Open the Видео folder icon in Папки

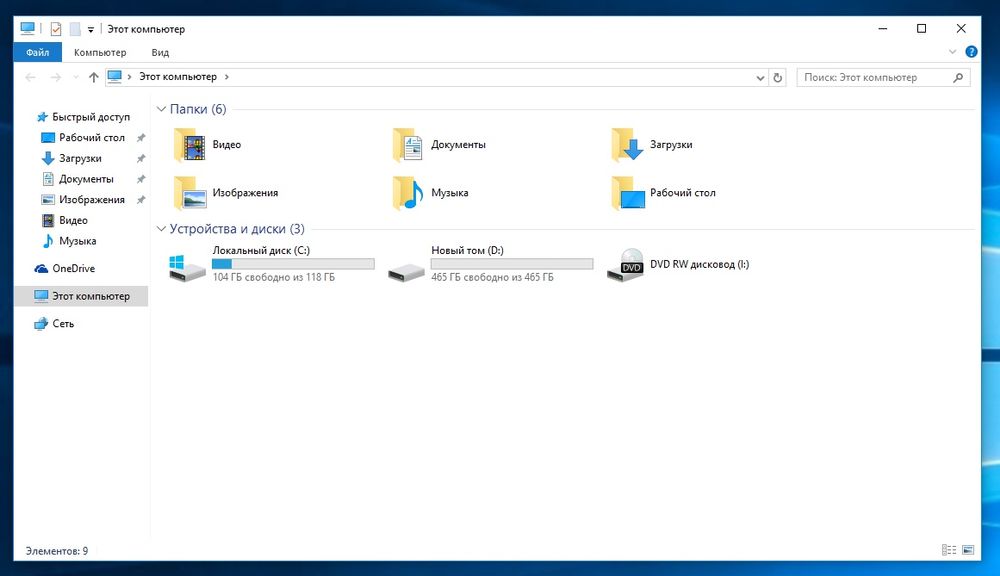point(189,145)
